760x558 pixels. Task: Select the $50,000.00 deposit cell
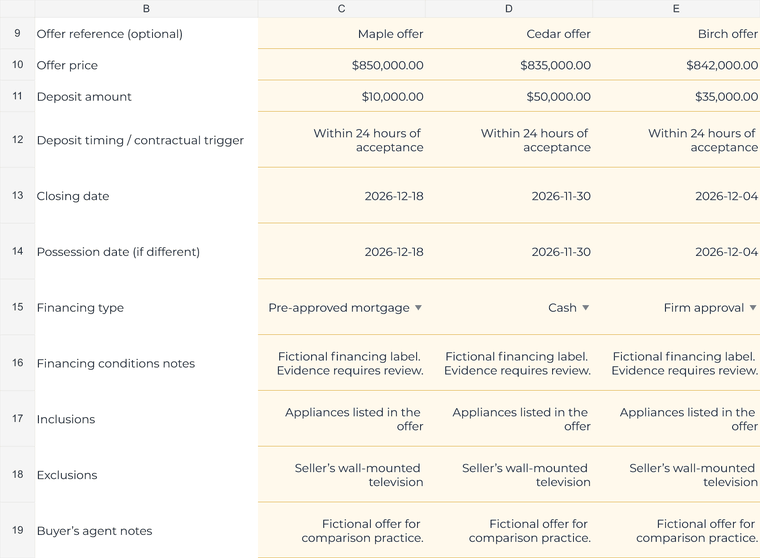509,96
